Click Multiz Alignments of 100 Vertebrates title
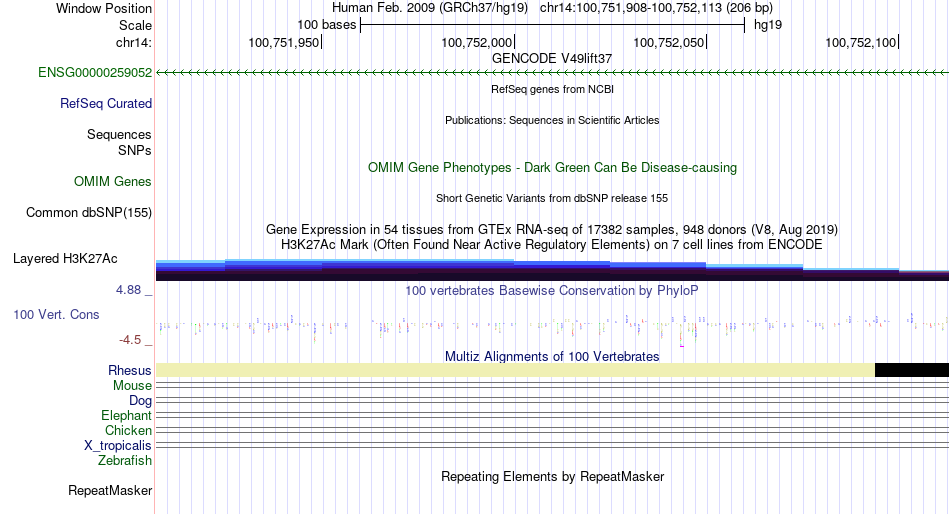This screenshot has height=514, width=950. tap(552, 356)
